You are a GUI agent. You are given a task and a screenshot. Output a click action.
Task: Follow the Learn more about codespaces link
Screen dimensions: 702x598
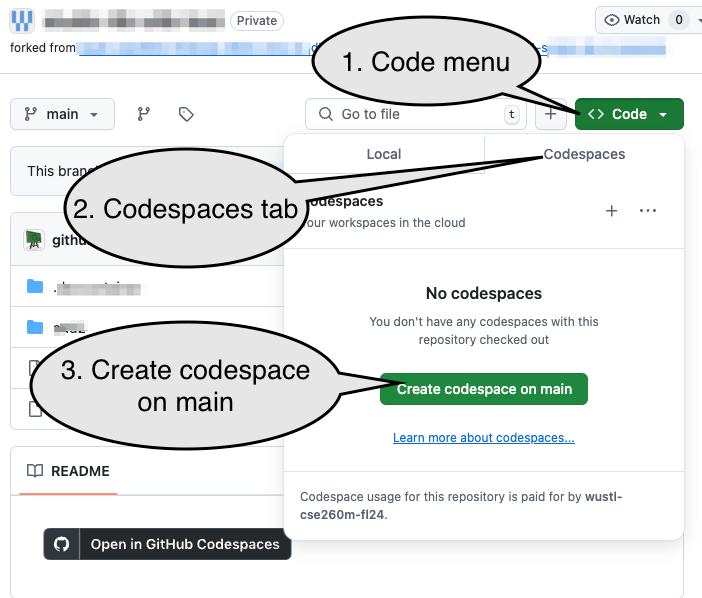(483, 438)
